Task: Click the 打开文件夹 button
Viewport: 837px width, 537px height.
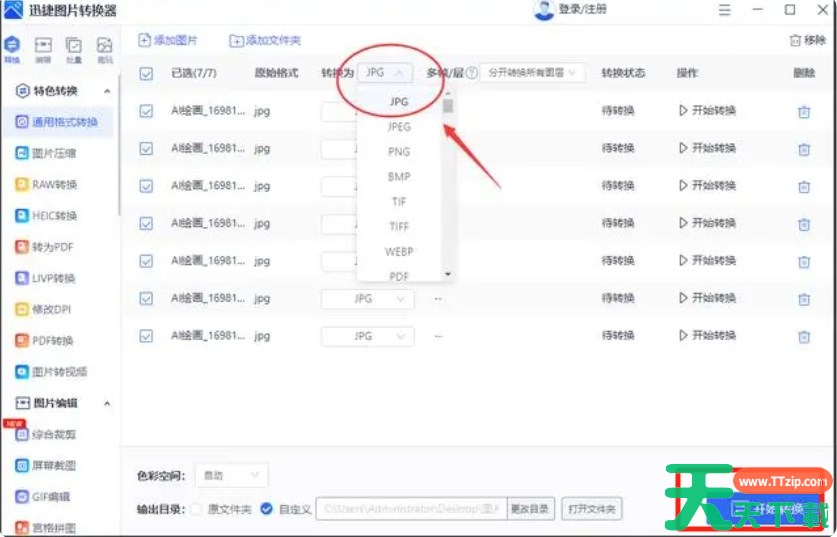Action: tap(590, 509)
